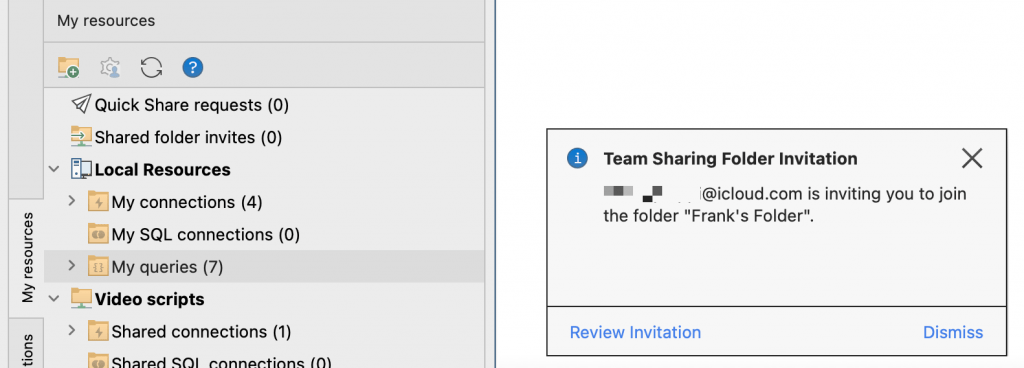This screenshot has width=1024, height=368.
Task: Switch to the My resources vertical tab
Action: tap(27, 258)
